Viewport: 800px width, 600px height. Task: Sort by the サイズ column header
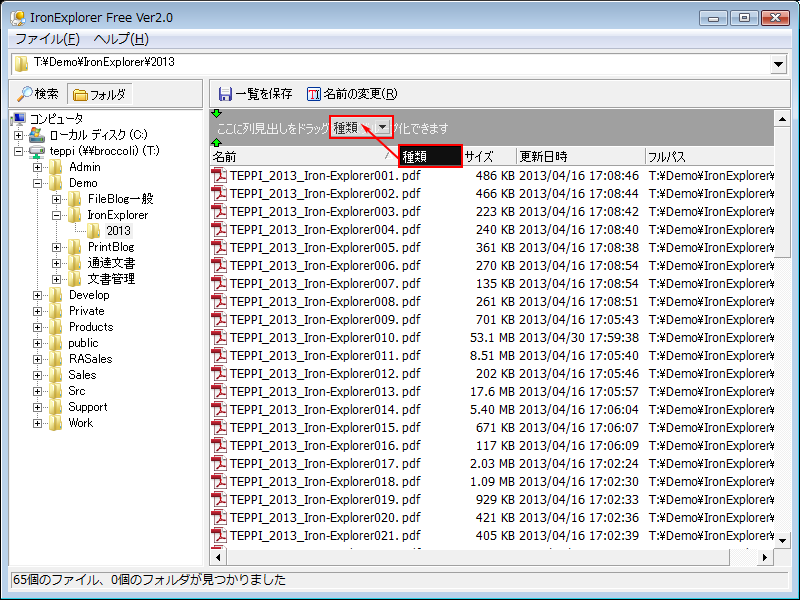[489, 157]
